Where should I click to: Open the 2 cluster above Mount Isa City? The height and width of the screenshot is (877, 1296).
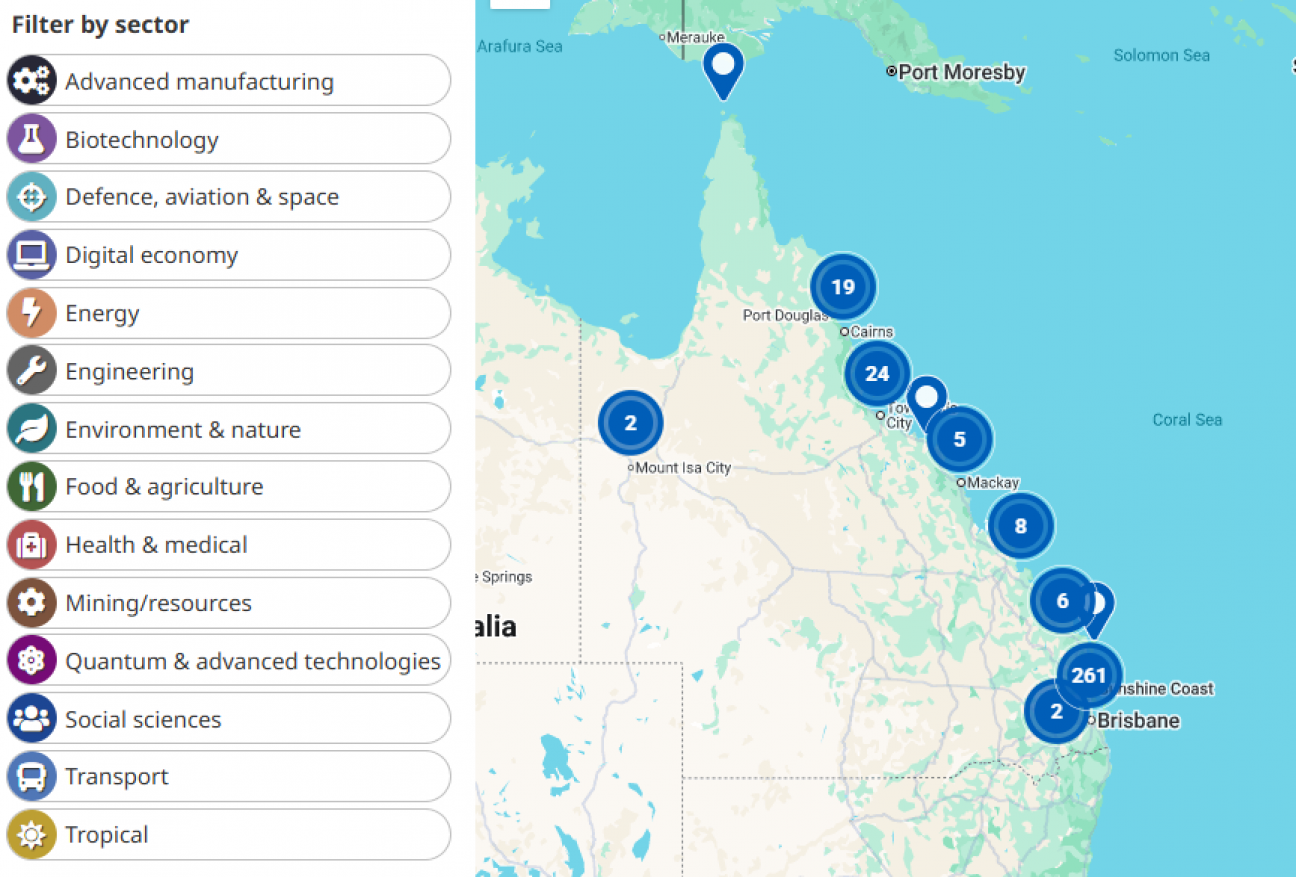(x=630, y=423)
